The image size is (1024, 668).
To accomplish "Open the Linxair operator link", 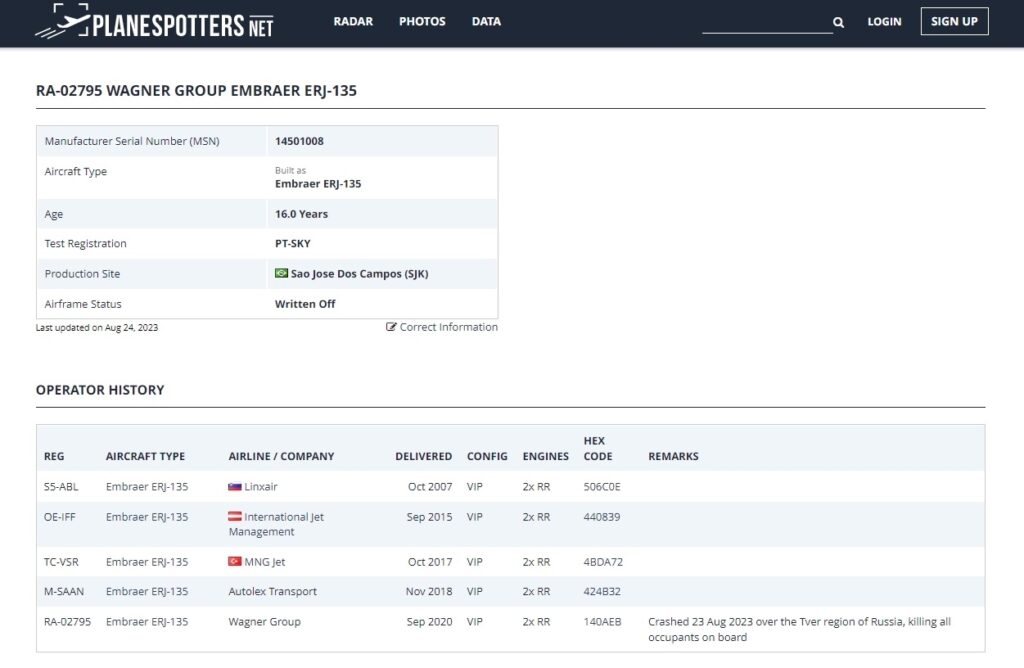I will point(261,487).
